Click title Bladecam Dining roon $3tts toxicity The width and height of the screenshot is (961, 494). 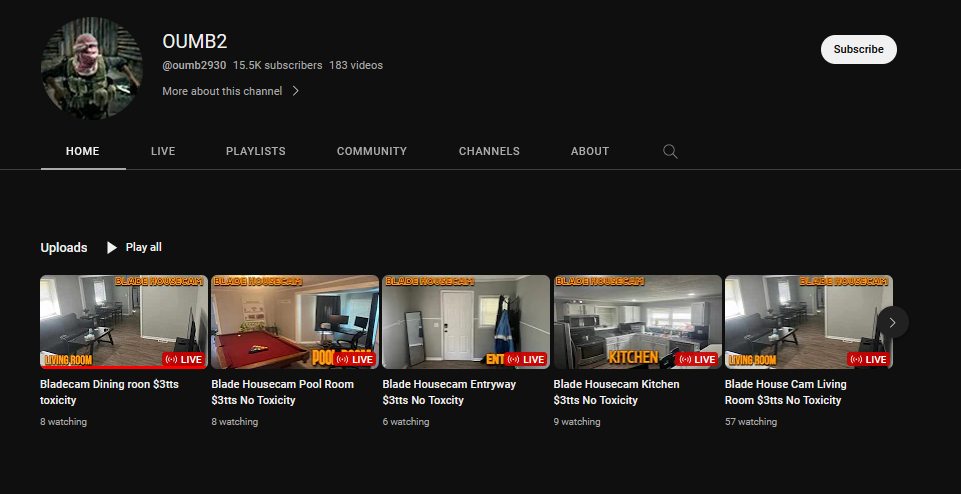coord(109,392)
